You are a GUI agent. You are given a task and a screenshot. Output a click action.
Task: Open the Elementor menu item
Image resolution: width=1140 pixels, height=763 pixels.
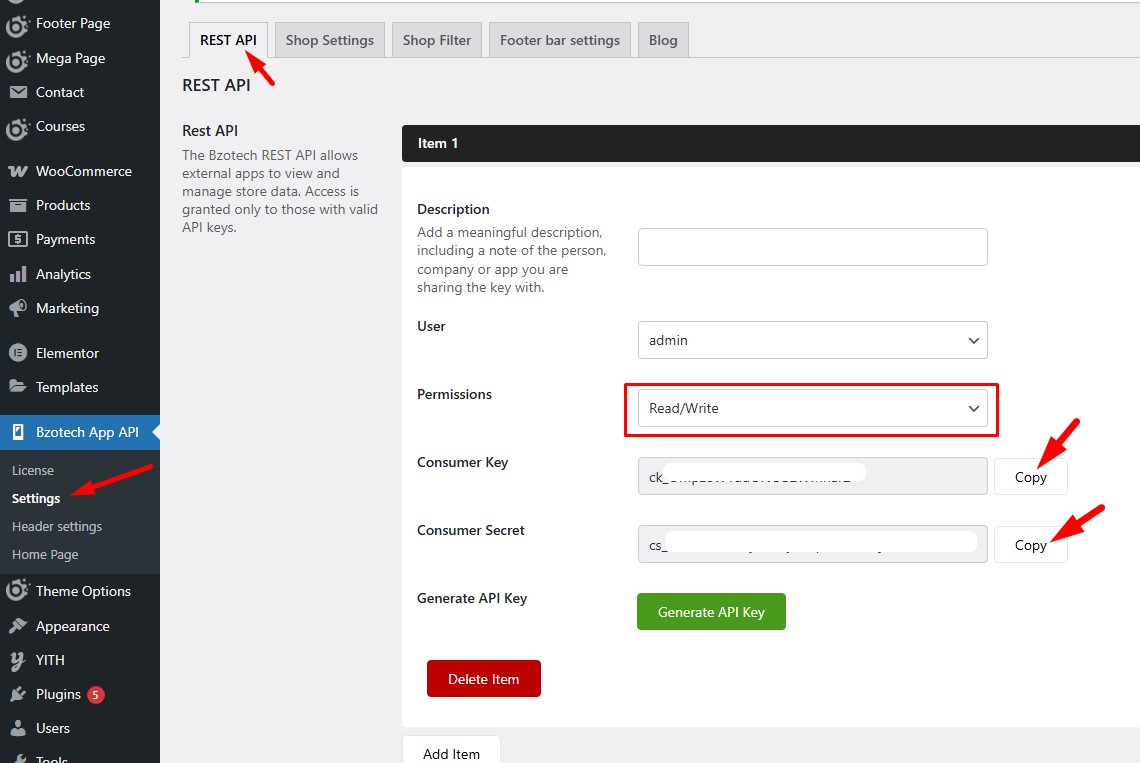(x=80, y=353)
